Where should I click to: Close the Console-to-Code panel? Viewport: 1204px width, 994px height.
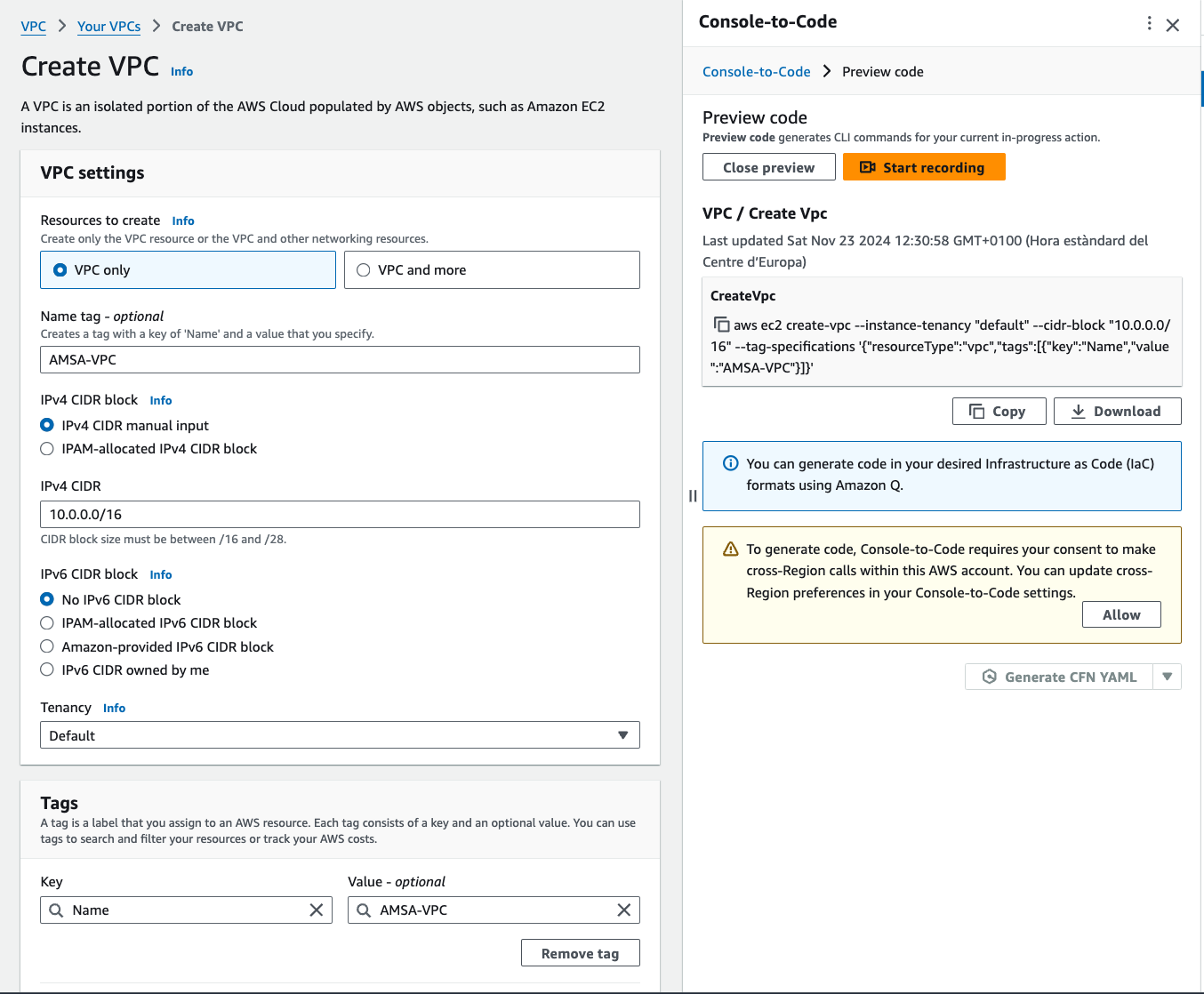coord(1173,25)
